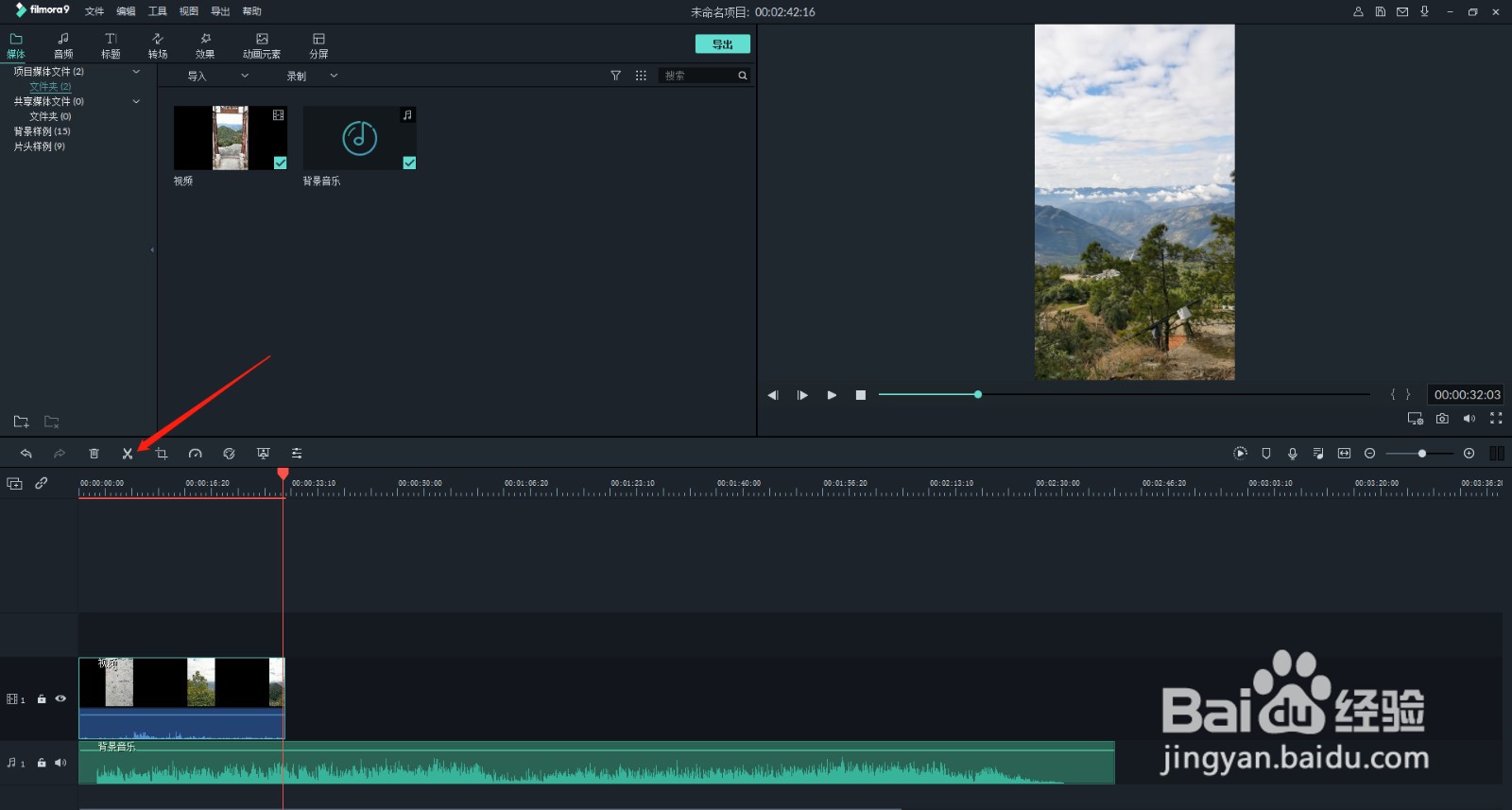Zoom out the timeline with minus icon
Screen dimensions: 1512x810
coord(1370,454)
